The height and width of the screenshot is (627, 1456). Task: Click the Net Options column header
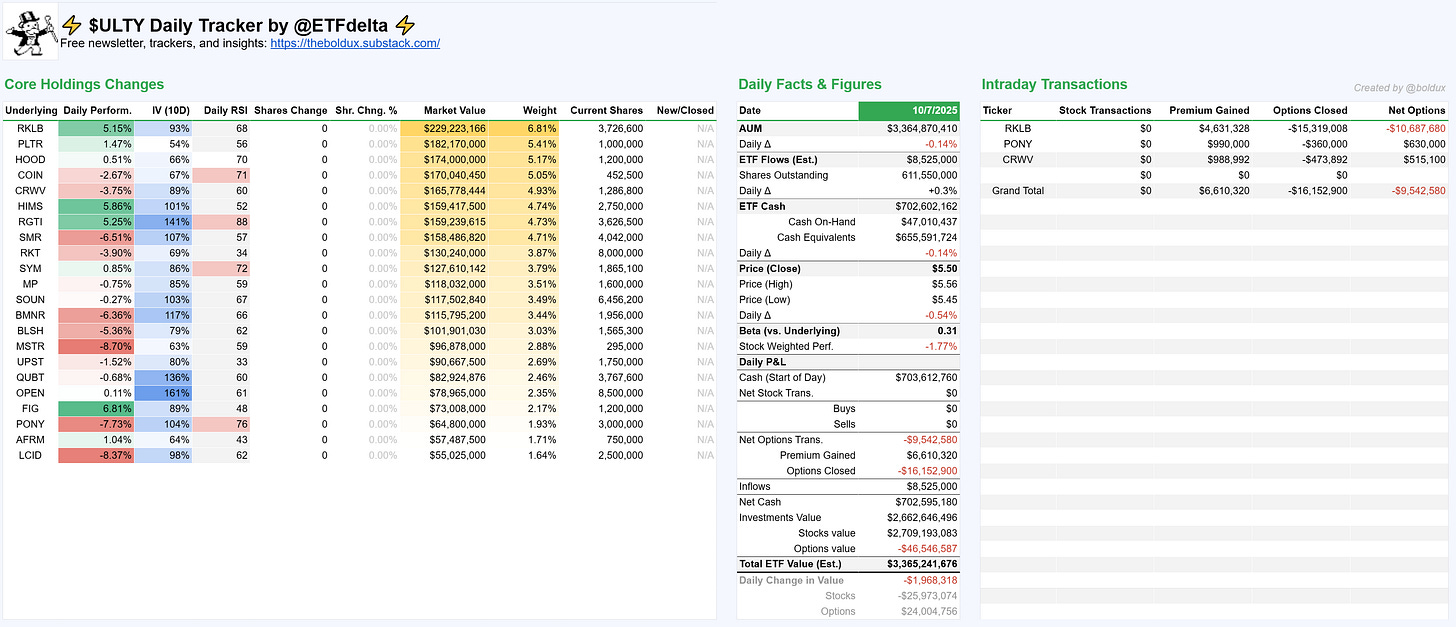click(x=1417, y=110)
